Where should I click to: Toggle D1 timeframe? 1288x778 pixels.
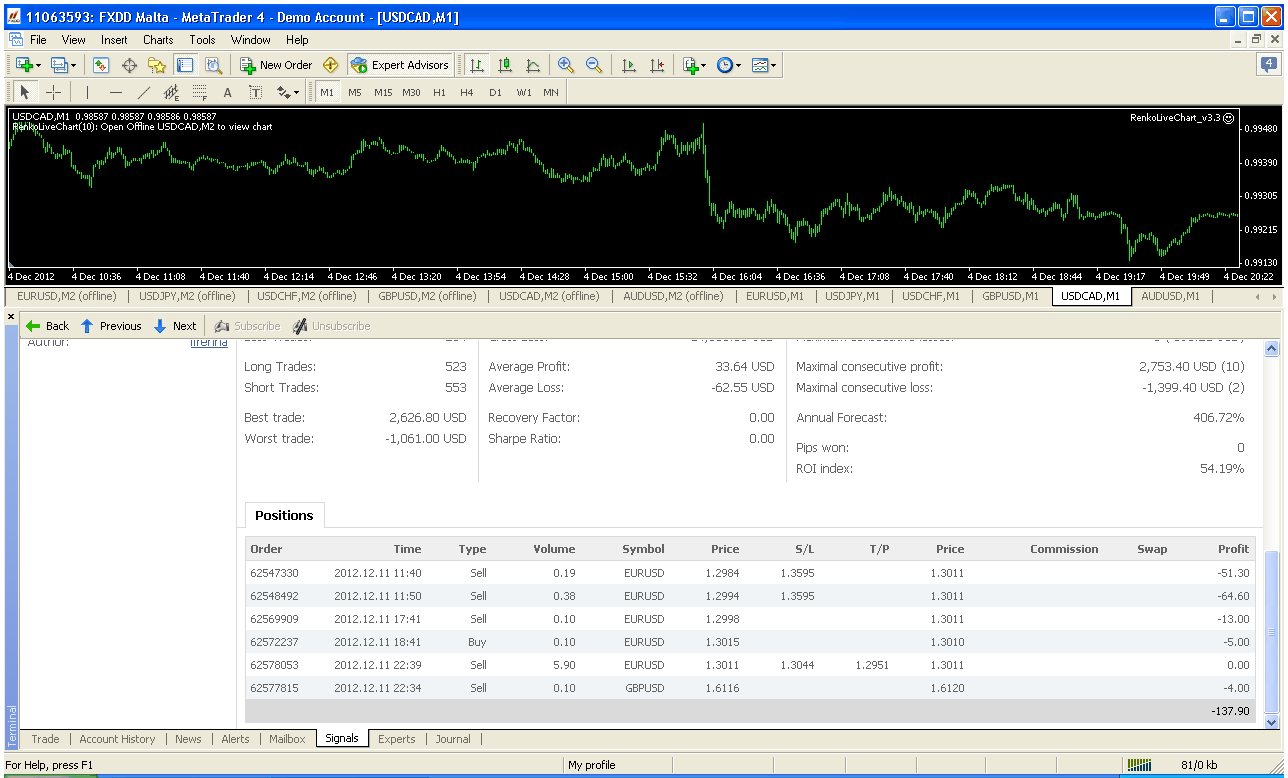[x=495, y=92]
